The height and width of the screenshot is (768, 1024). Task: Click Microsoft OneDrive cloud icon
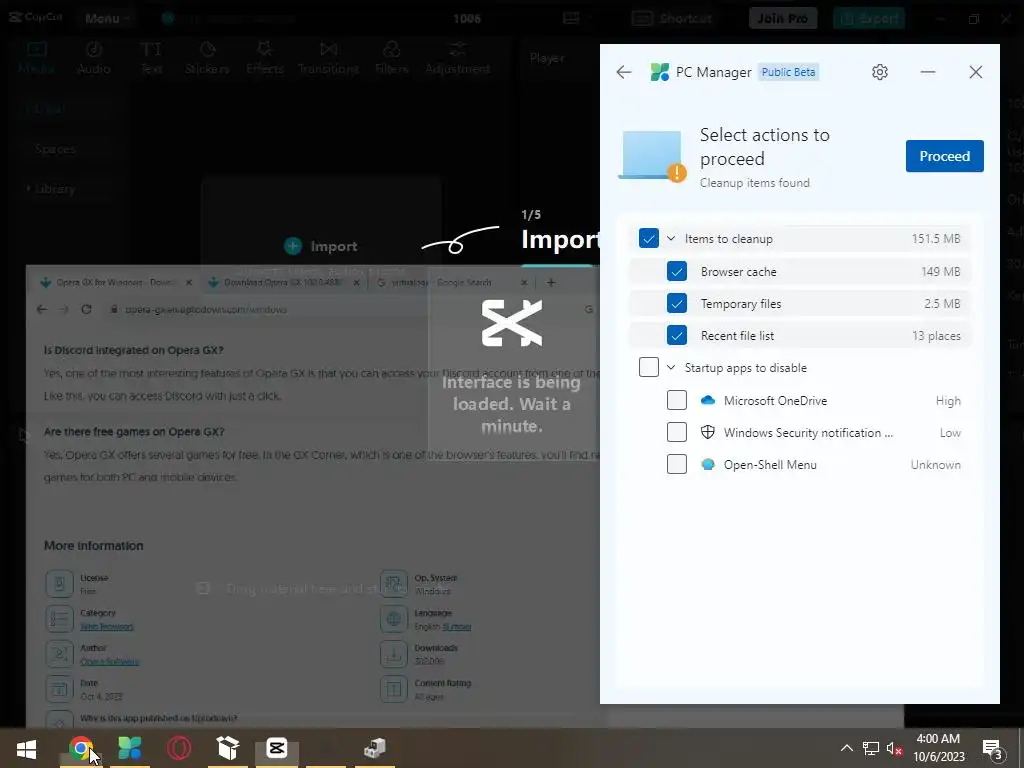708,400
